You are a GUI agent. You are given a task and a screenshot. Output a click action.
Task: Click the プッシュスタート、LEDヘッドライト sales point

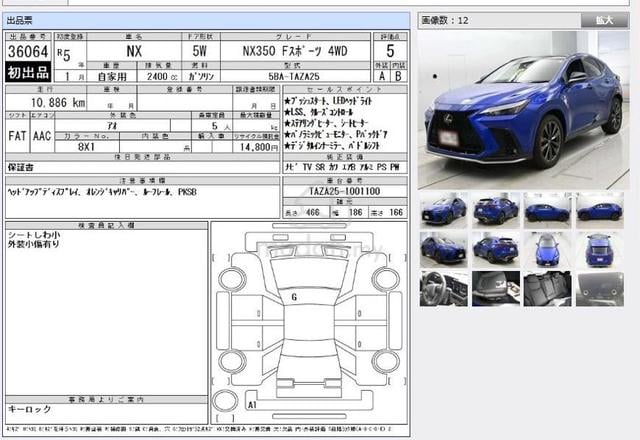328,101
